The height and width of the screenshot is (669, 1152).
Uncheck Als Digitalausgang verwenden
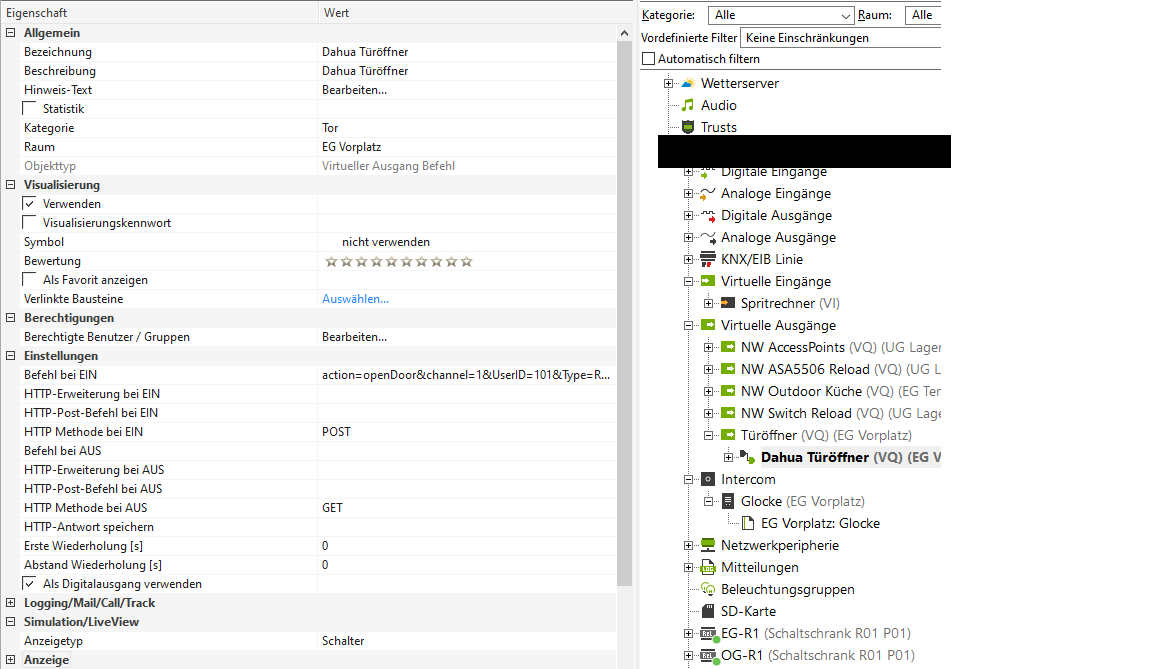(30, 584)
